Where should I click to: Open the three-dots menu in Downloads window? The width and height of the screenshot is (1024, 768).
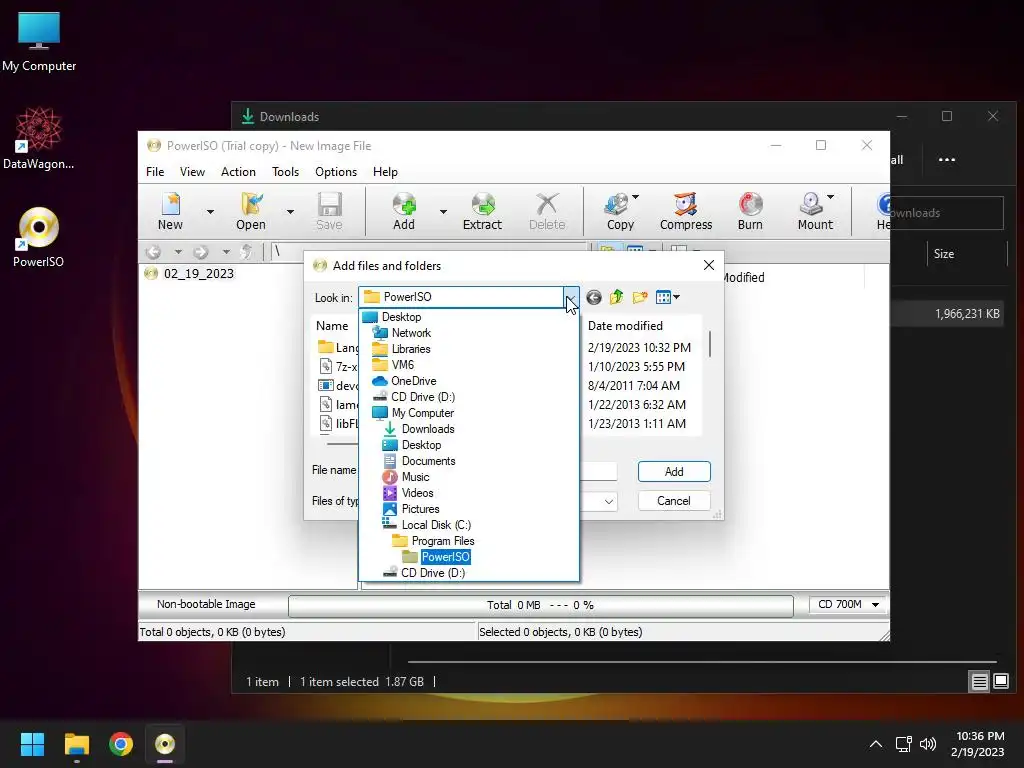947,159
